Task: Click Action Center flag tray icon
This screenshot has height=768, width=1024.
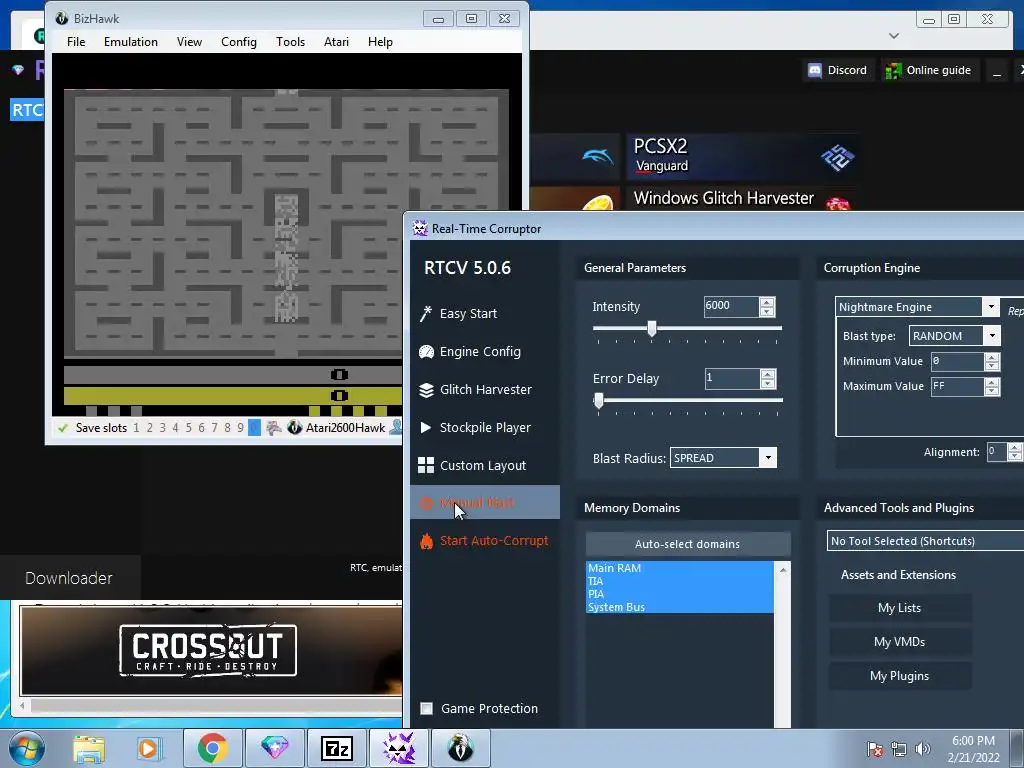Action: pos(874,749)
